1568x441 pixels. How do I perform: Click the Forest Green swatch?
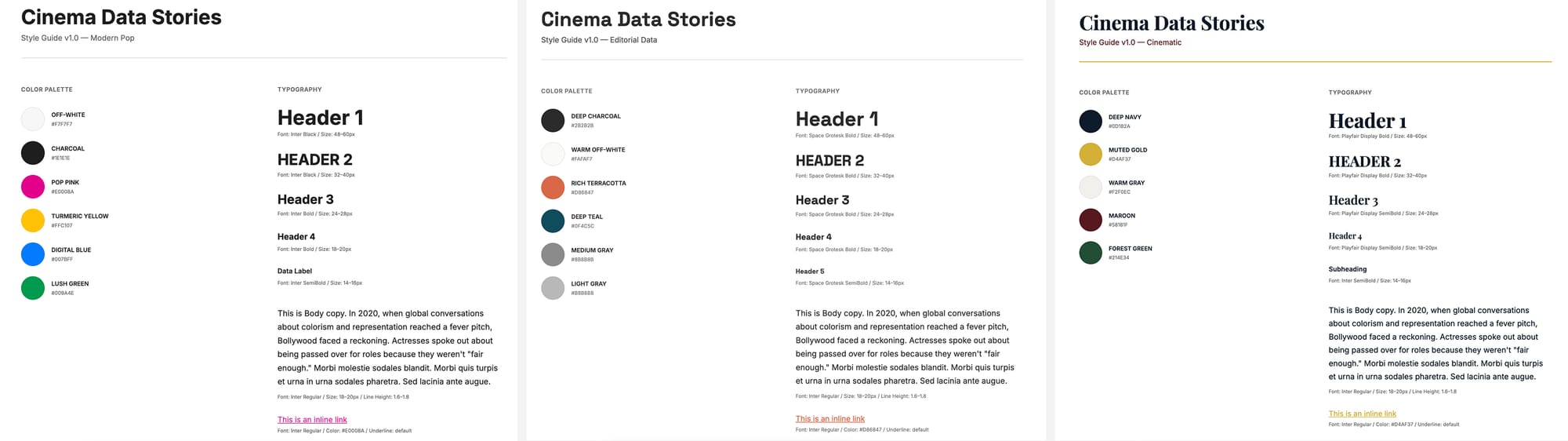click(x=1091, y=253)
